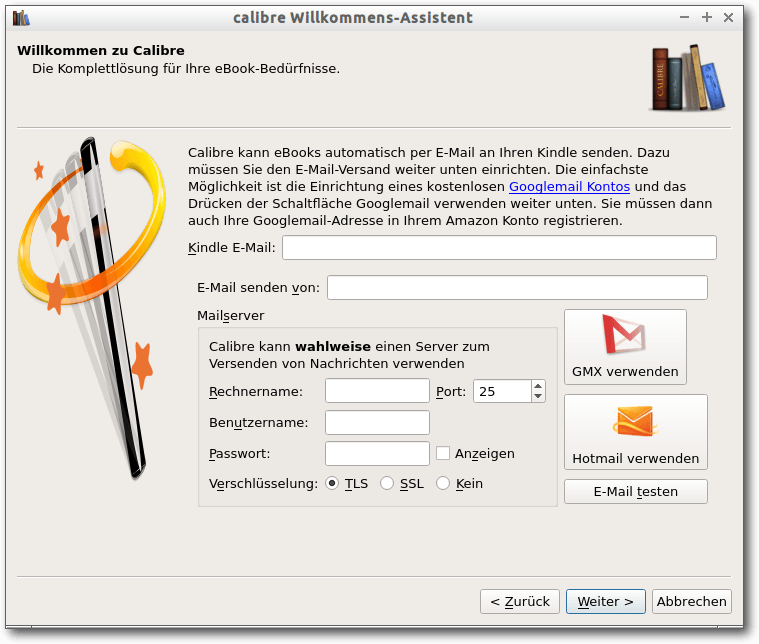
Task: Click the Port number field showing 25
Action: point(502,391)
